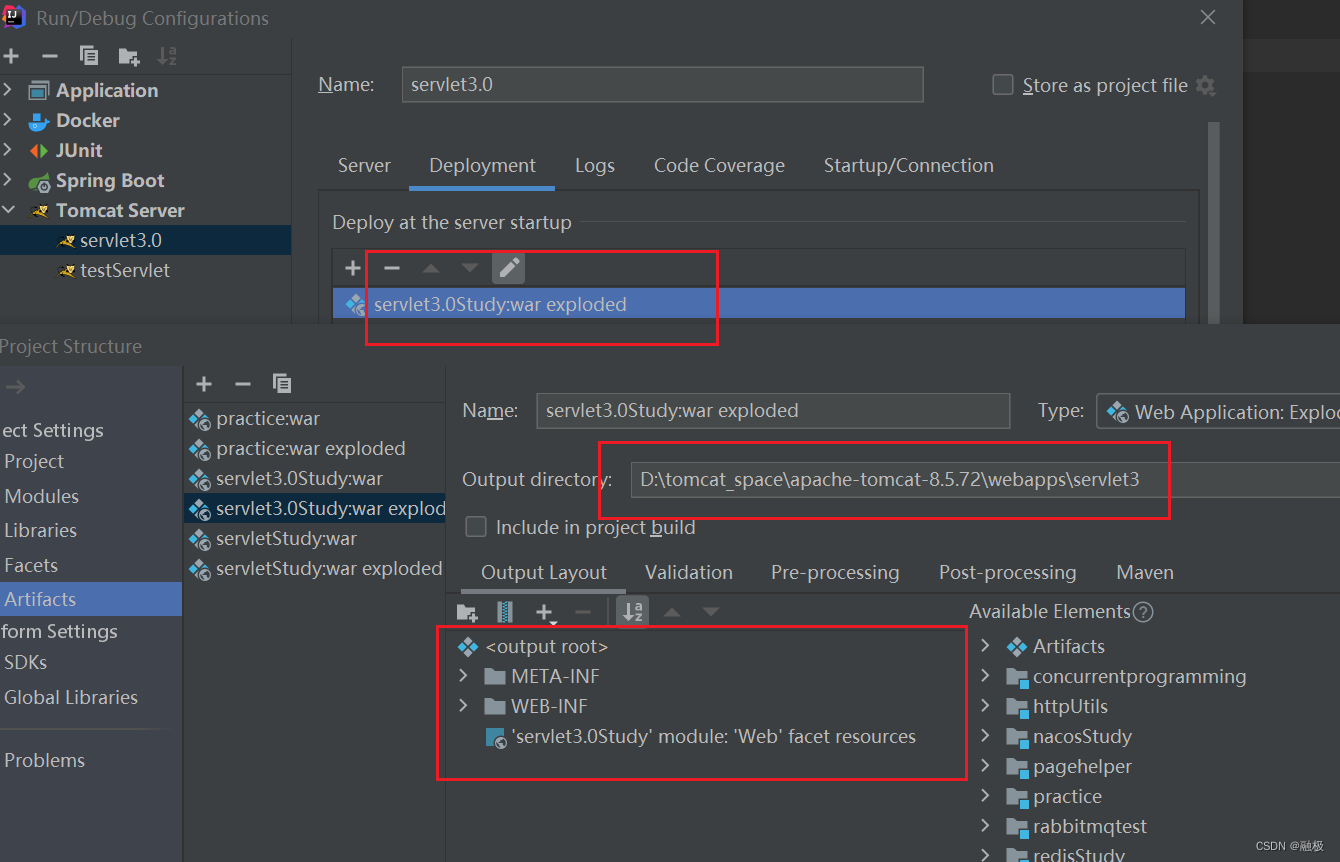Toggle Include in project build checkbox
The height and width of the screenshot is (862, 1340).
click(x=477, y=527)
